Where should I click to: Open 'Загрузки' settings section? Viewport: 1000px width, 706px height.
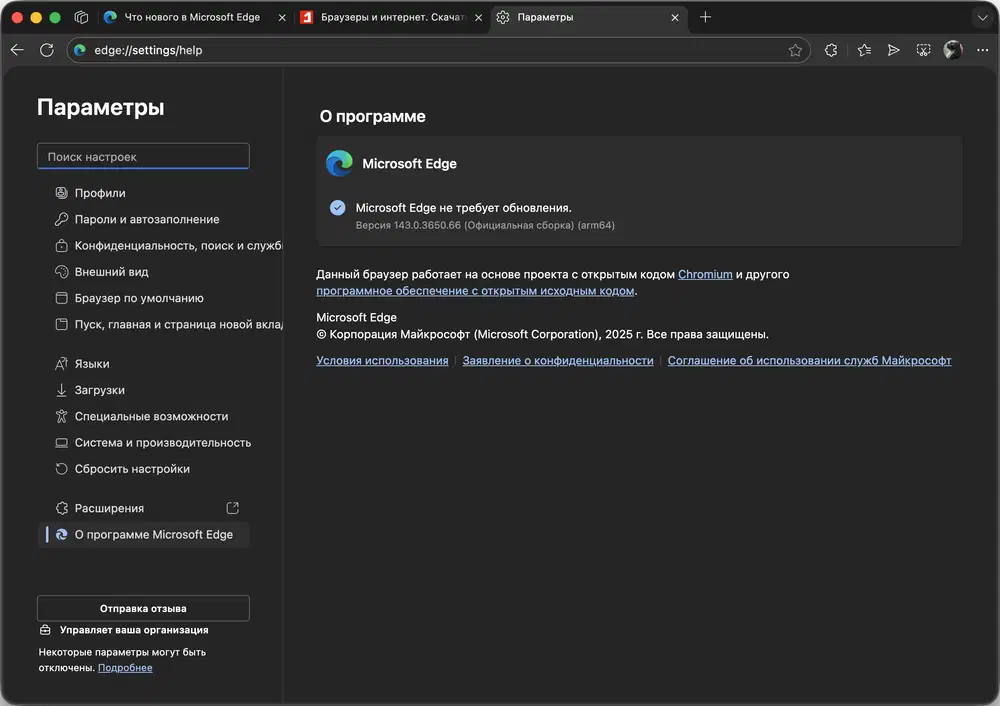pyautogui.click(x=143, y=390)
